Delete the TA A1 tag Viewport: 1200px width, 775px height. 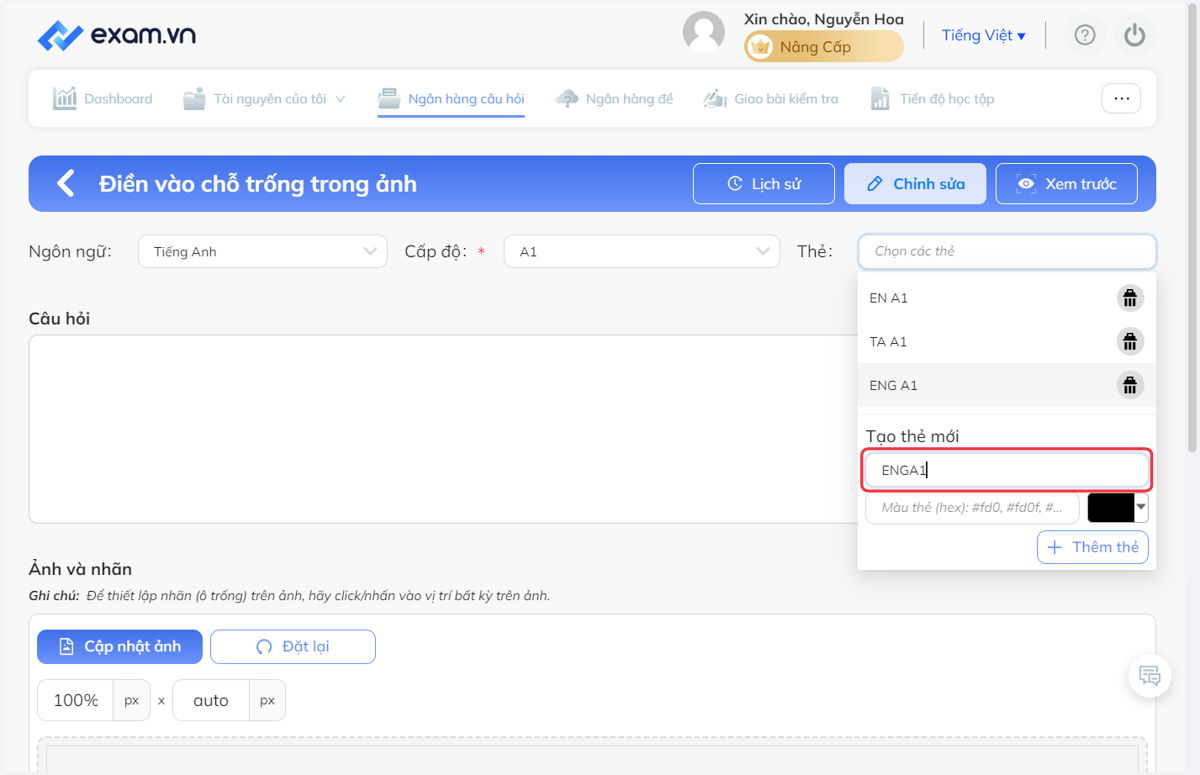tap(1130, 342)
